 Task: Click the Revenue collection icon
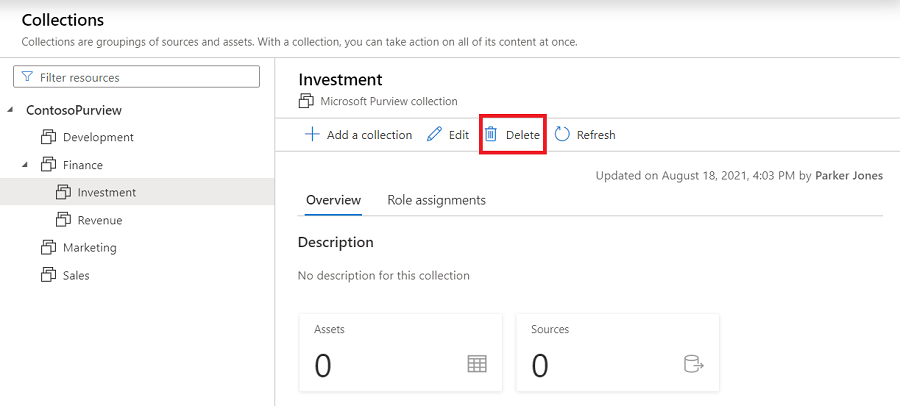62,220
